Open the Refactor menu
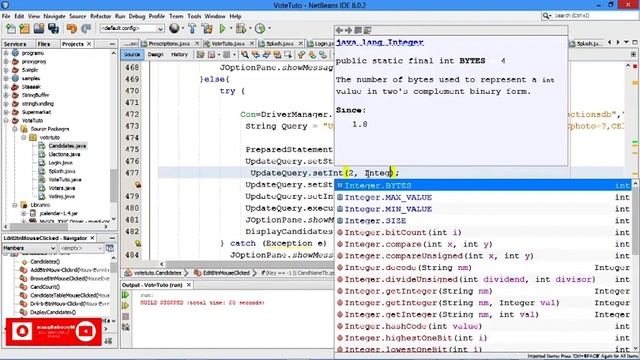640x360 pixels. coord(100,16)
